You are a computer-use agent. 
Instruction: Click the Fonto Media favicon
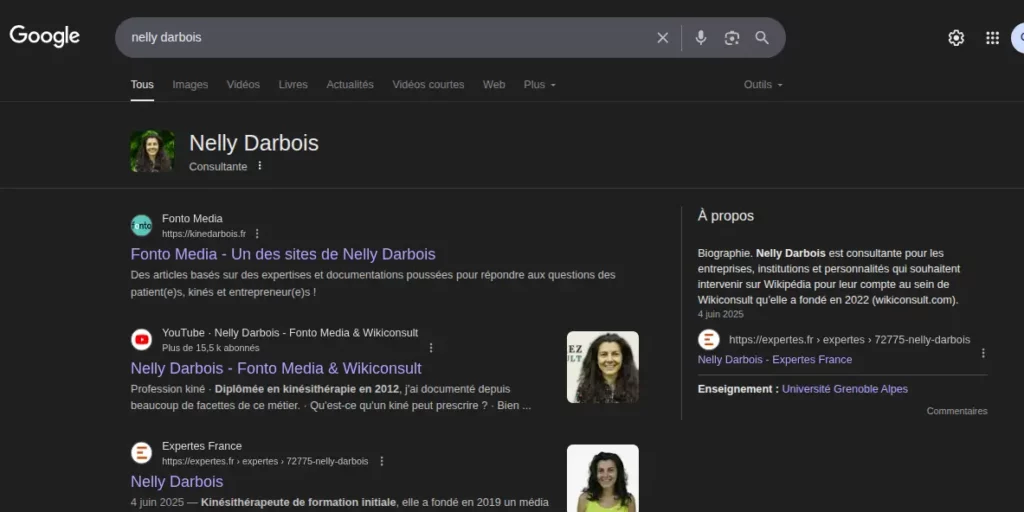pyautogui.click(x=141, y=225)
